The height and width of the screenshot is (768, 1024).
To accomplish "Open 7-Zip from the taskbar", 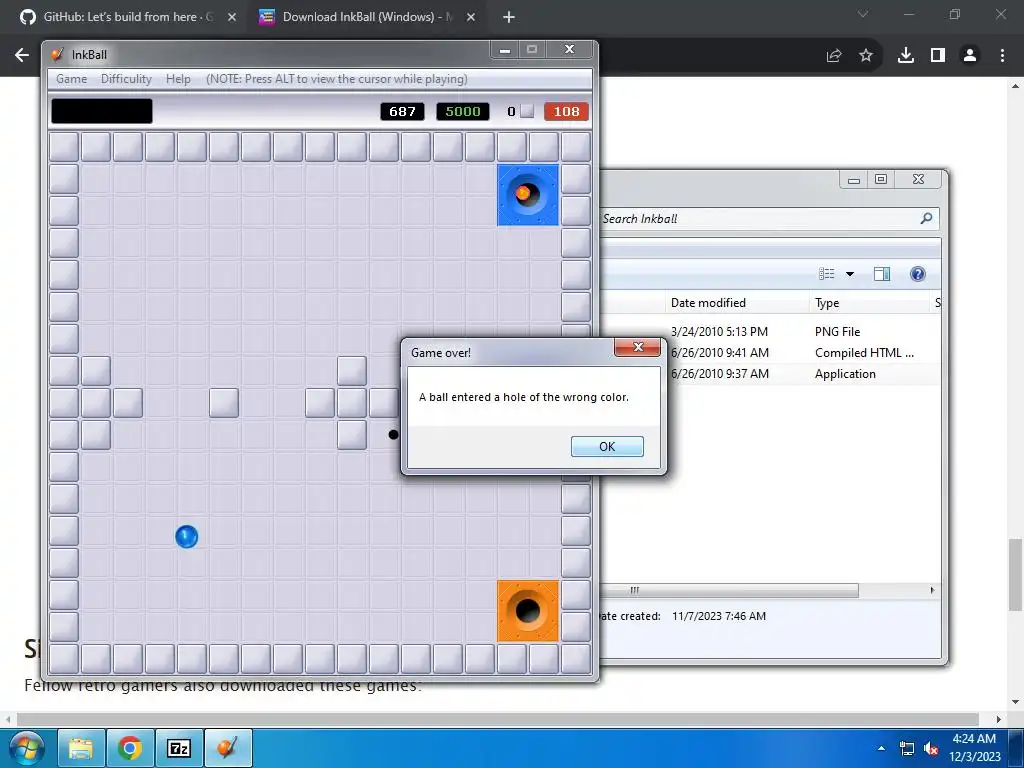I will click(179, 748).
